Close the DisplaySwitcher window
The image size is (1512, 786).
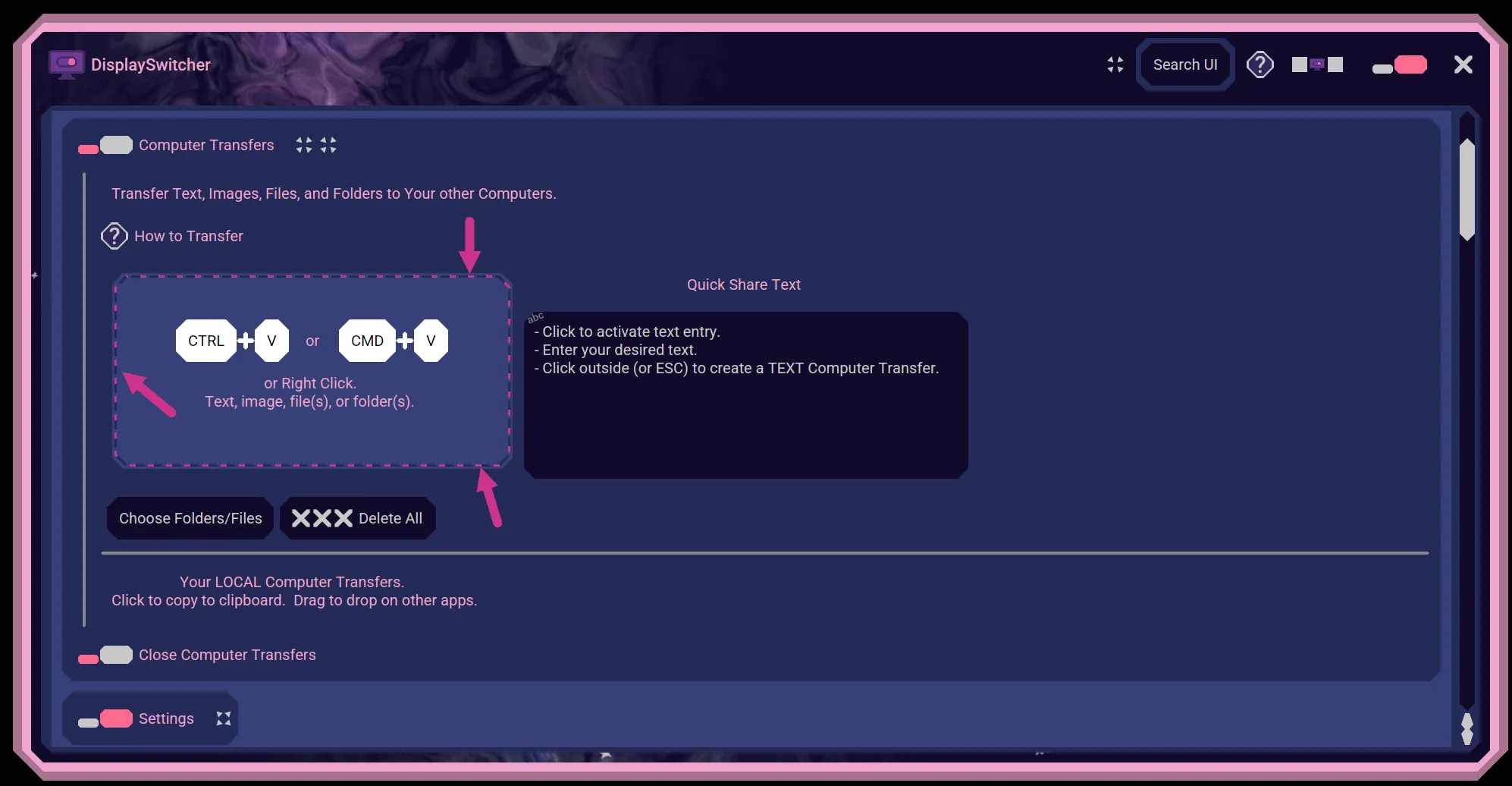coord(1463,64)
